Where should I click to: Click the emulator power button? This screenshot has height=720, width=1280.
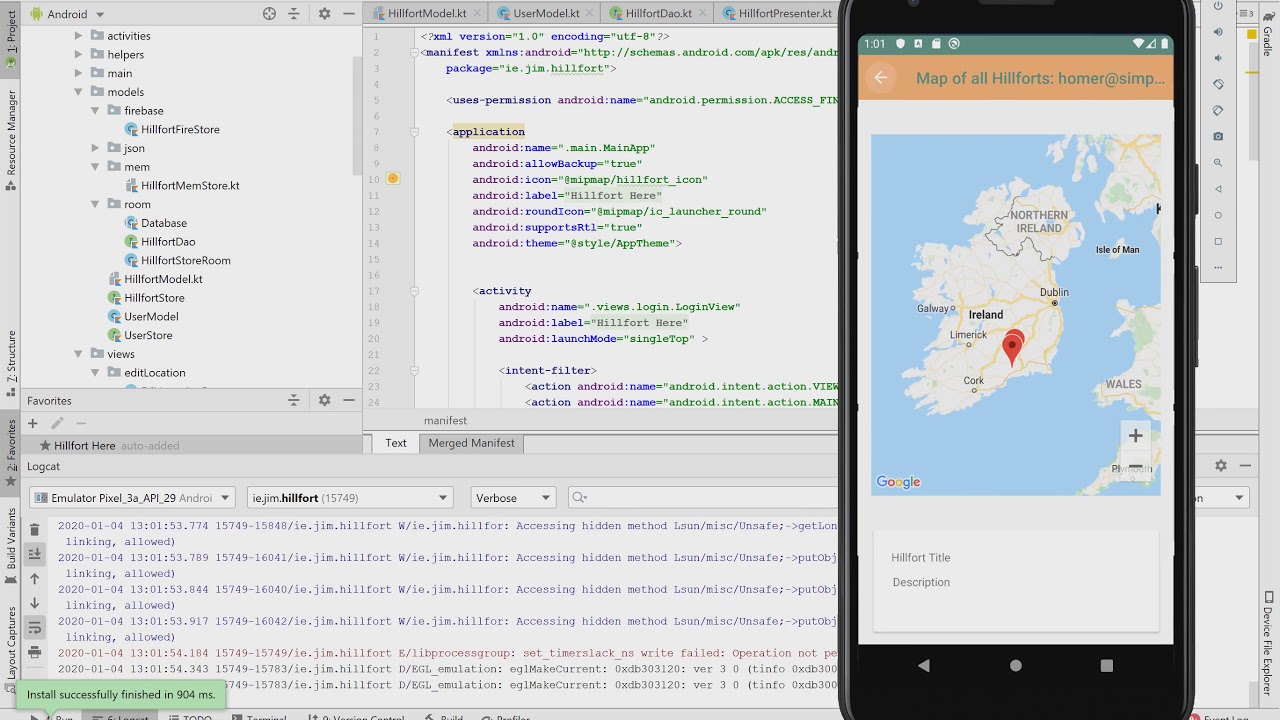[x=1218, y=6]
